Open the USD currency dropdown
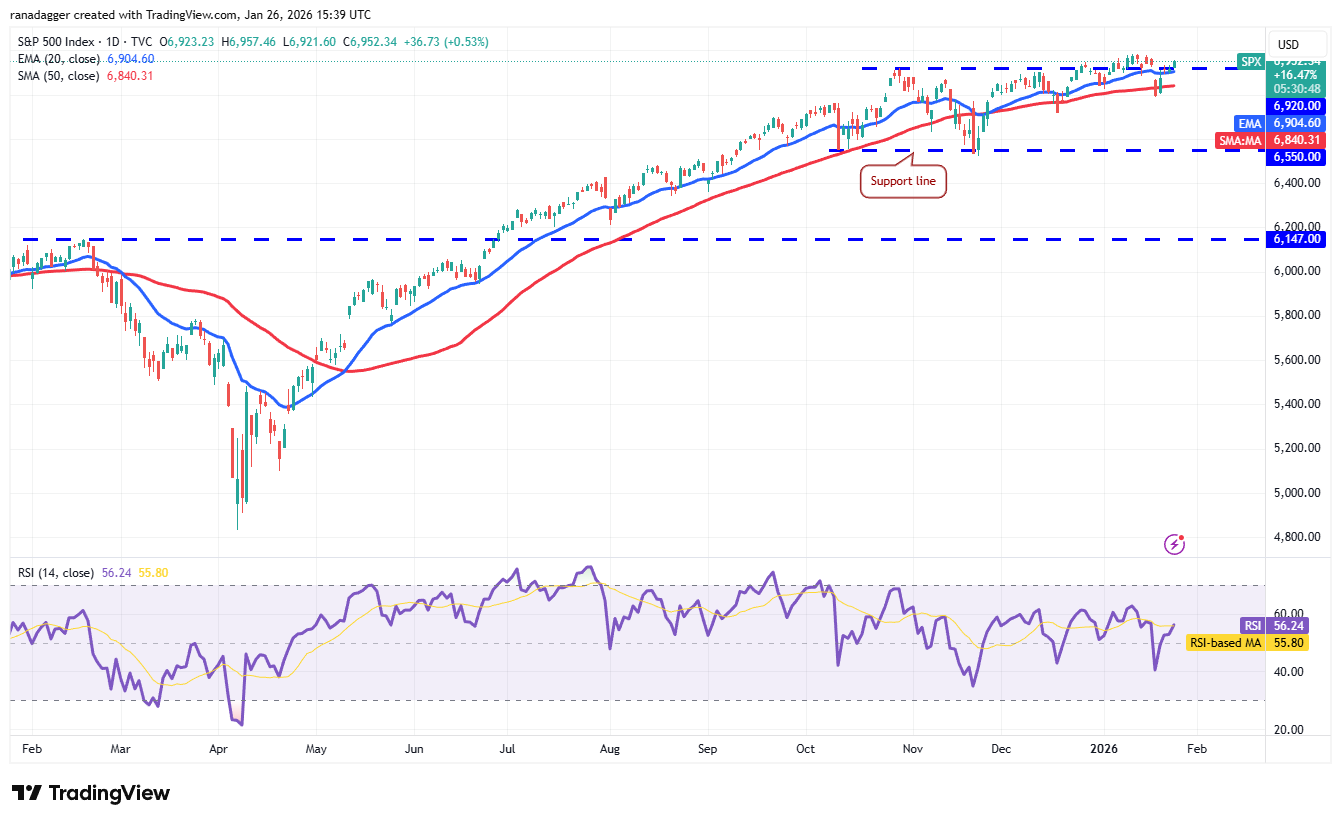 tap(1297, 44)
